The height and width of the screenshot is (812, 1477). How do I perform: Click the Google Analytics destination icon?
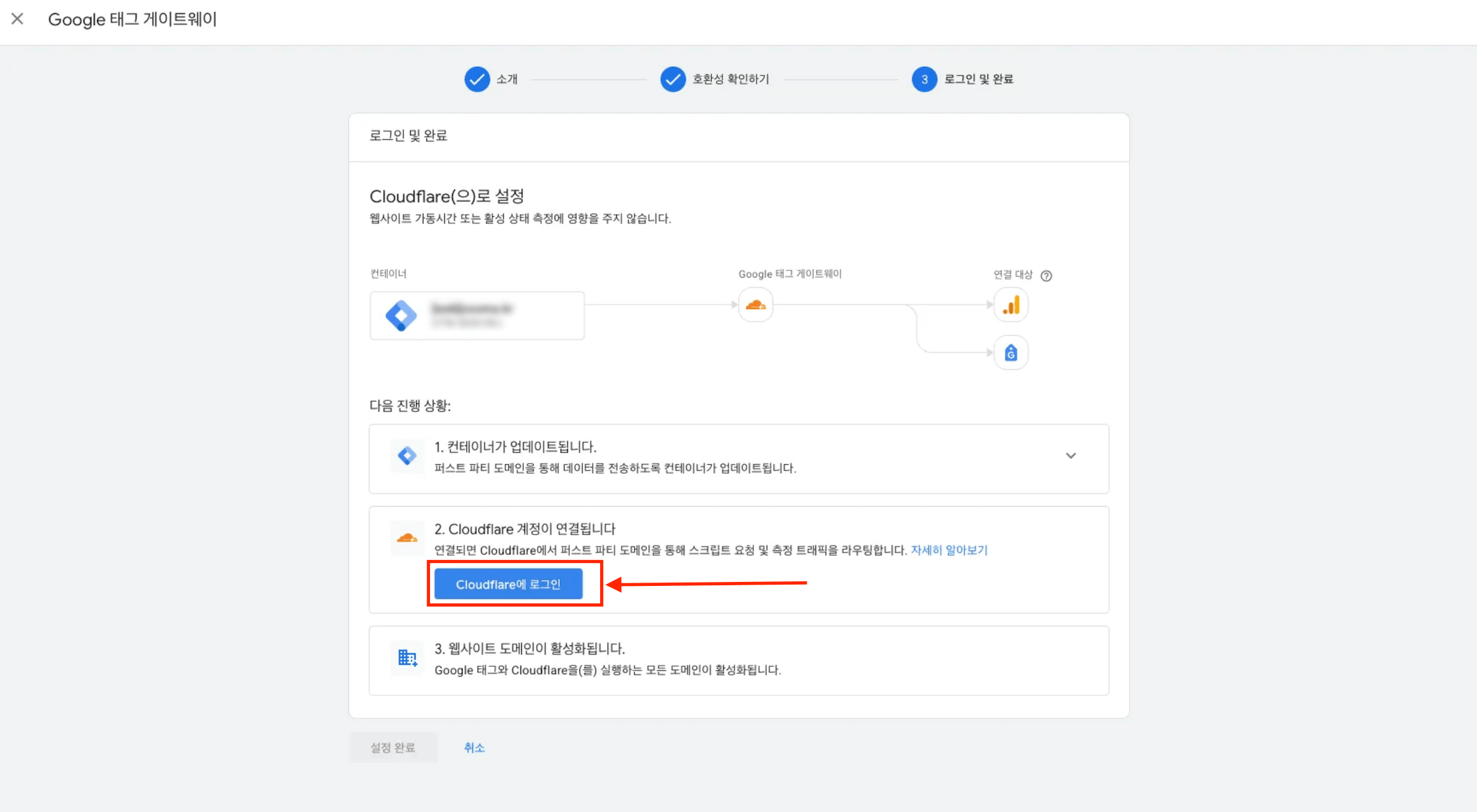click(x=1011, y=305)
